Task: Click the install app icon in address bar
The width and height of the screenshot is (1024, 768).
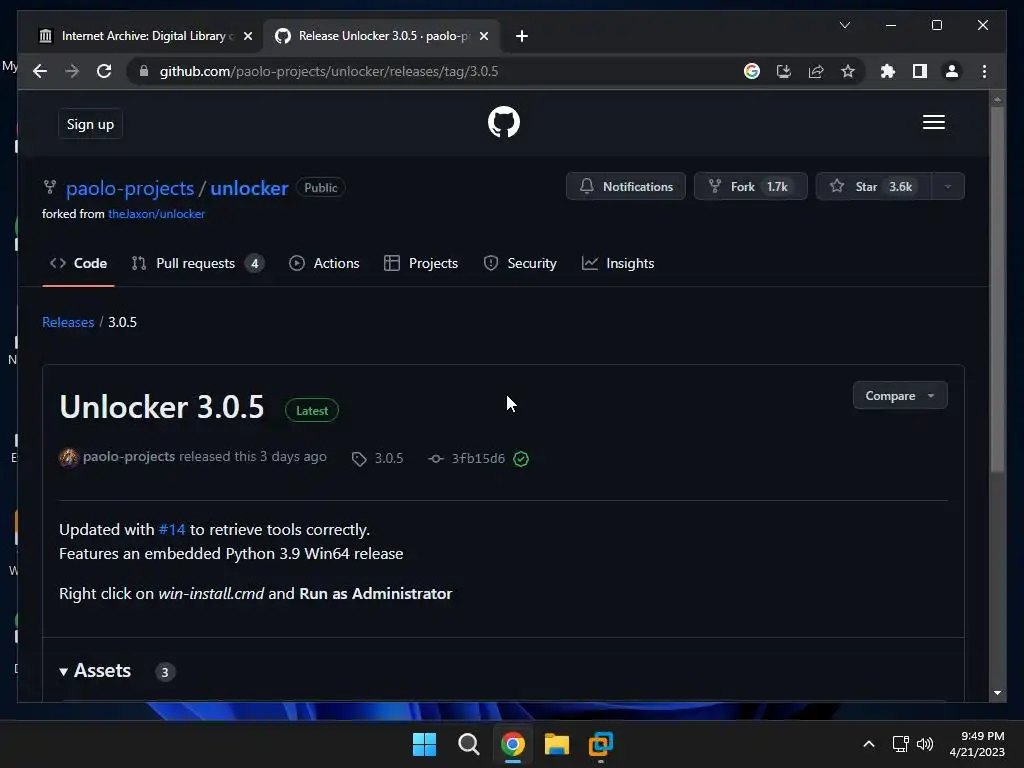Action: (784, 71)
